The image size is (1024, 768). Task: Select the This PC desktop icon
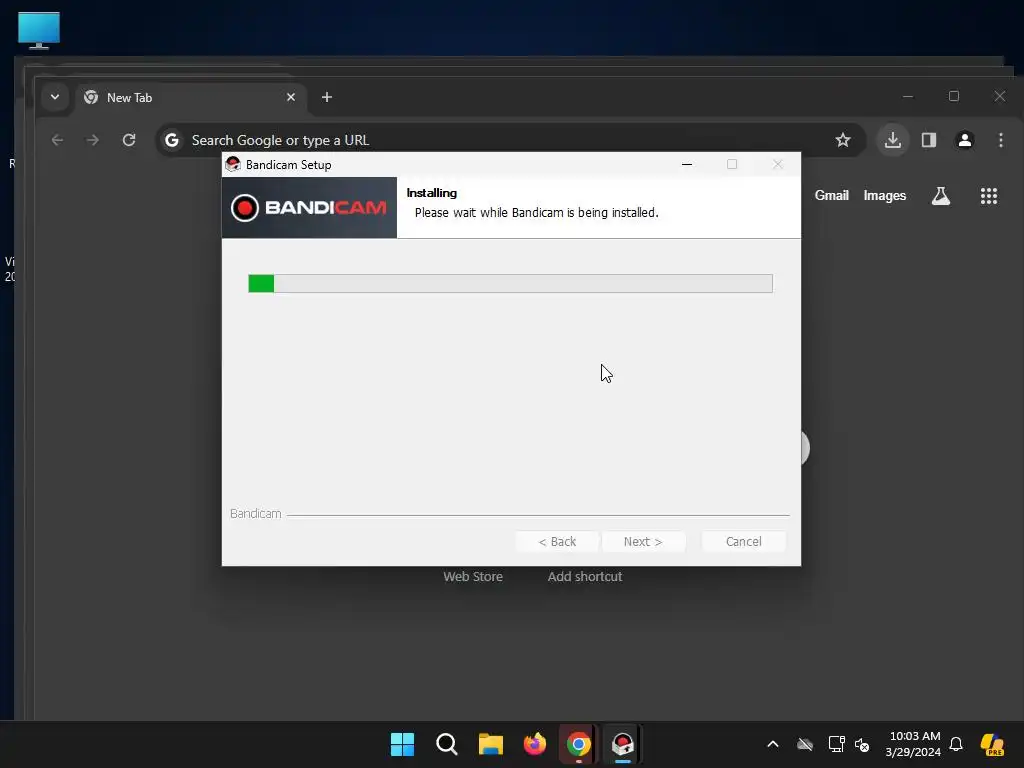point(39,30)
